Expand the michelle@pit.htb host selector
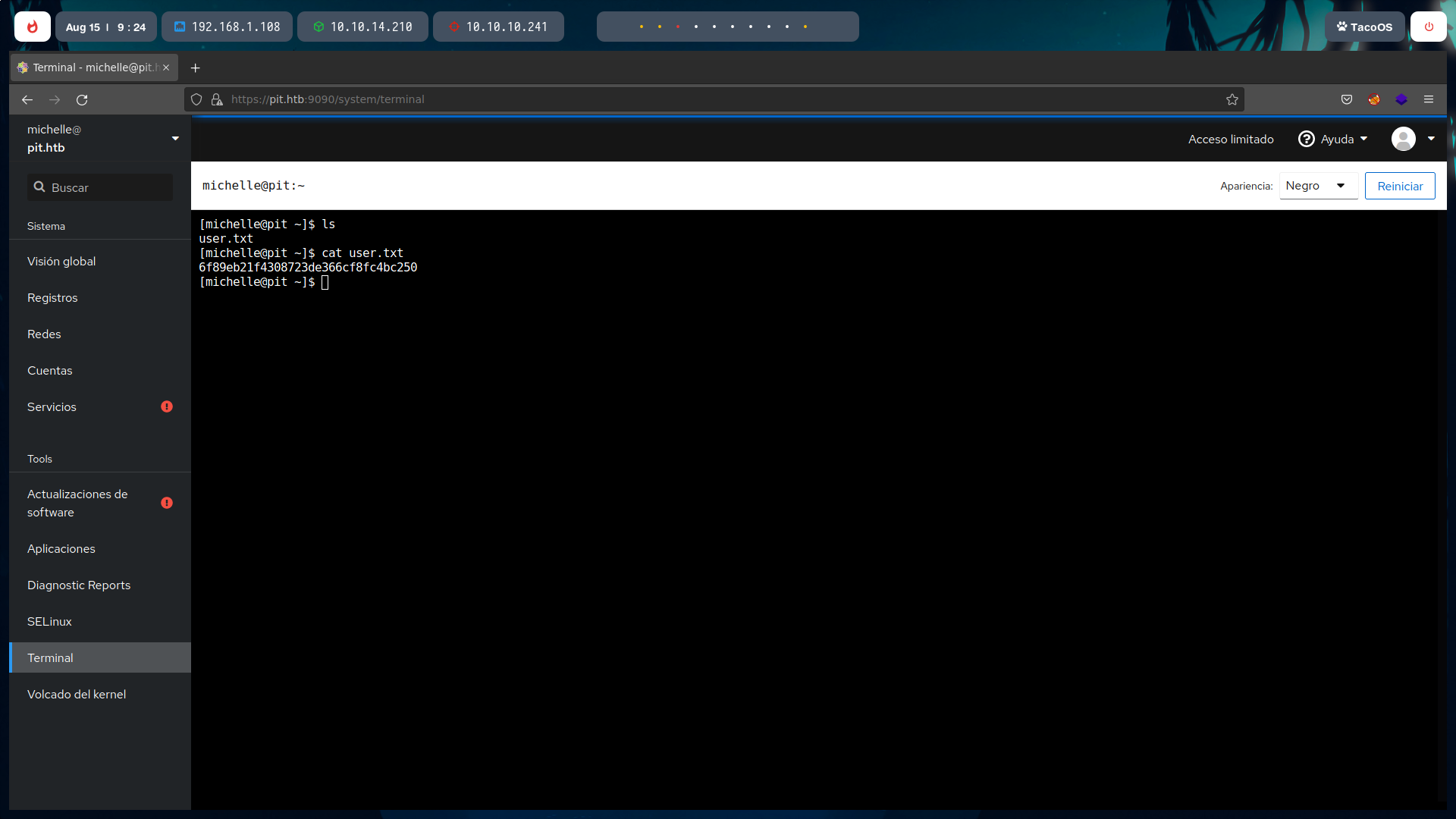 pyautogui.click(x=175, y=139)
